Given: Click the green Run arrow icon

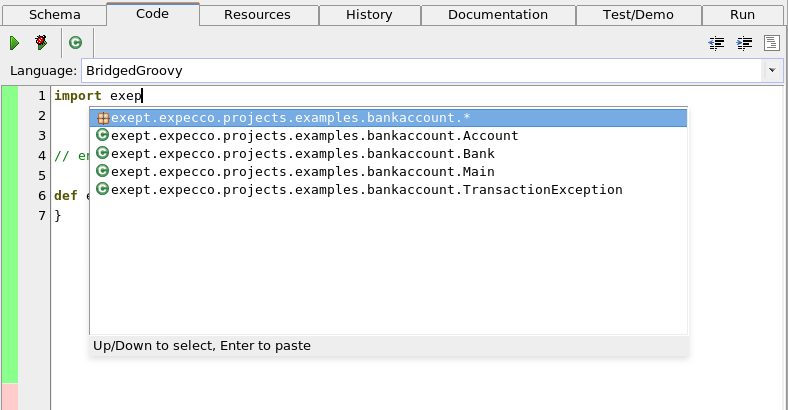Looking at the screenshot, I should point(14,43).
